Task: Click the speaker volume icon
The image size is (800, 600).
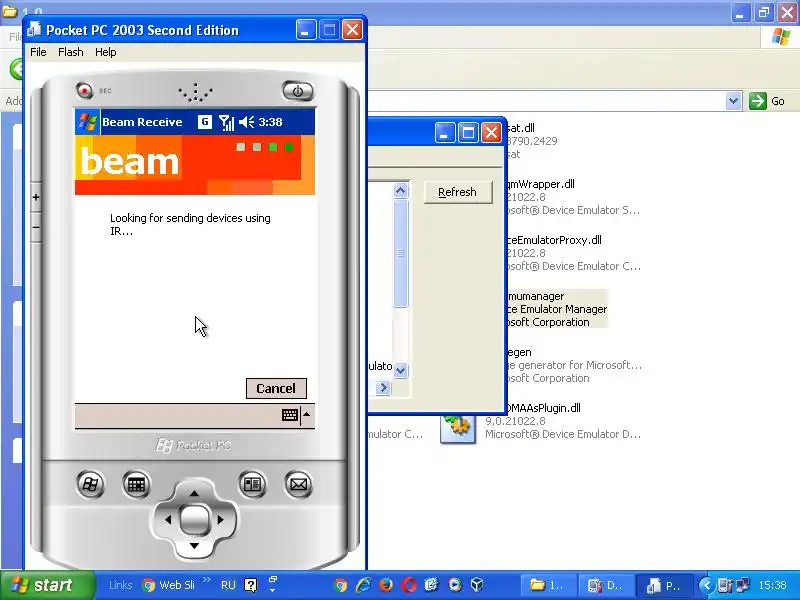Action: pyautogui.click(x=246, y=122)
